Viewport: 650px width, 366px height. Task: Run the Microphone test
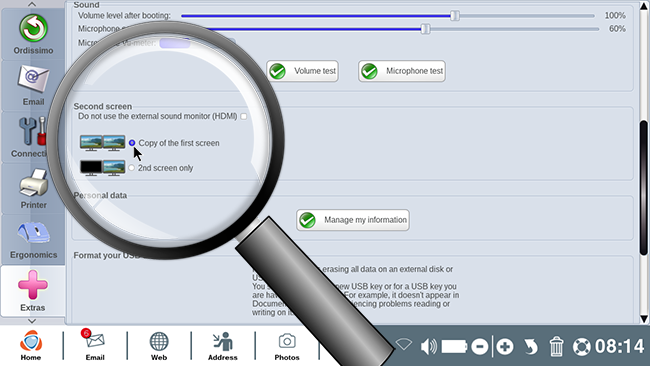(x=402, y=71)
